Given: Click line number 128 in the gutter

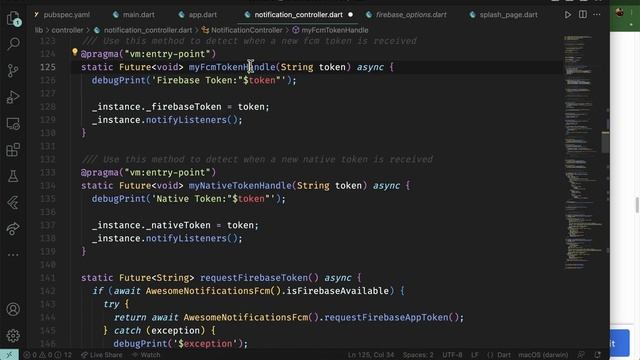Looking at the screenshot, I should (48, 107).
